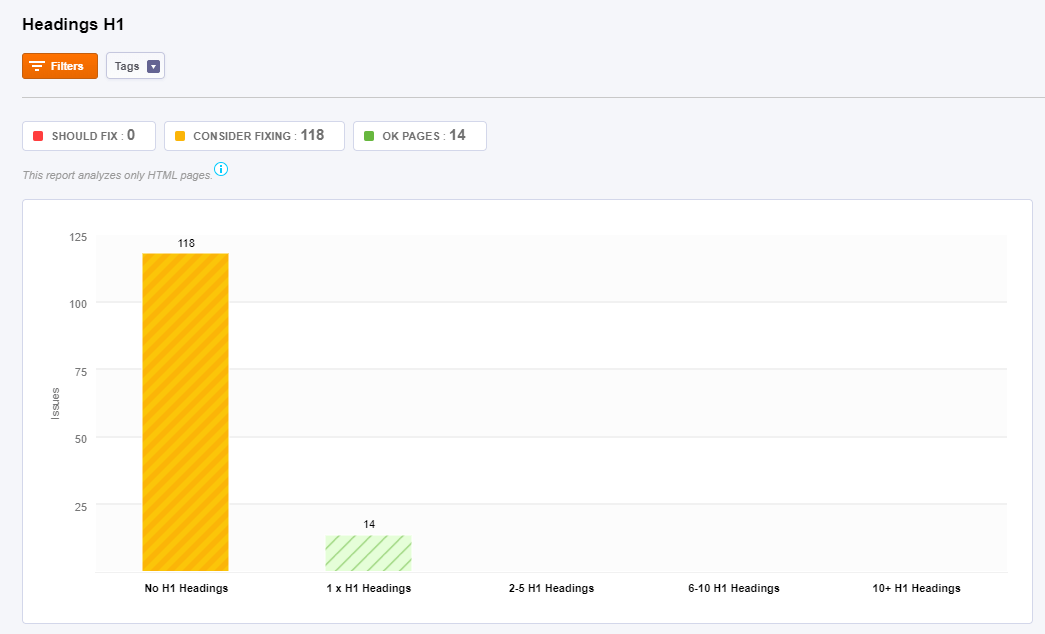Image resolution: width=1045 pixels, height=634 pixels.
Task: Click the '6-10 H1 Headings' axis label
Action: (x=734, y=588)
